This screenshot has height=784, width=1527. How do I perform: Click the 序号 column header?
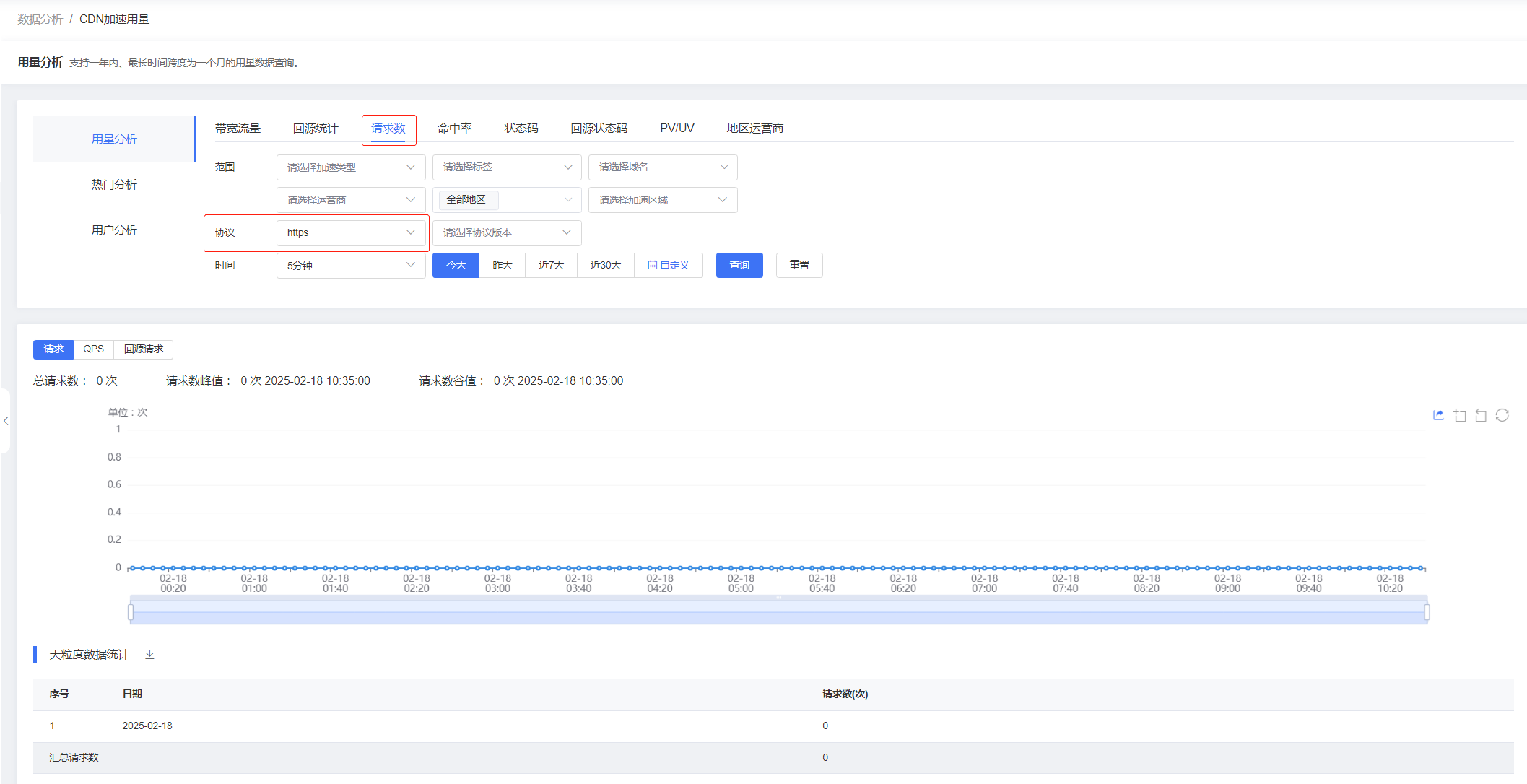tap(59, 694)
